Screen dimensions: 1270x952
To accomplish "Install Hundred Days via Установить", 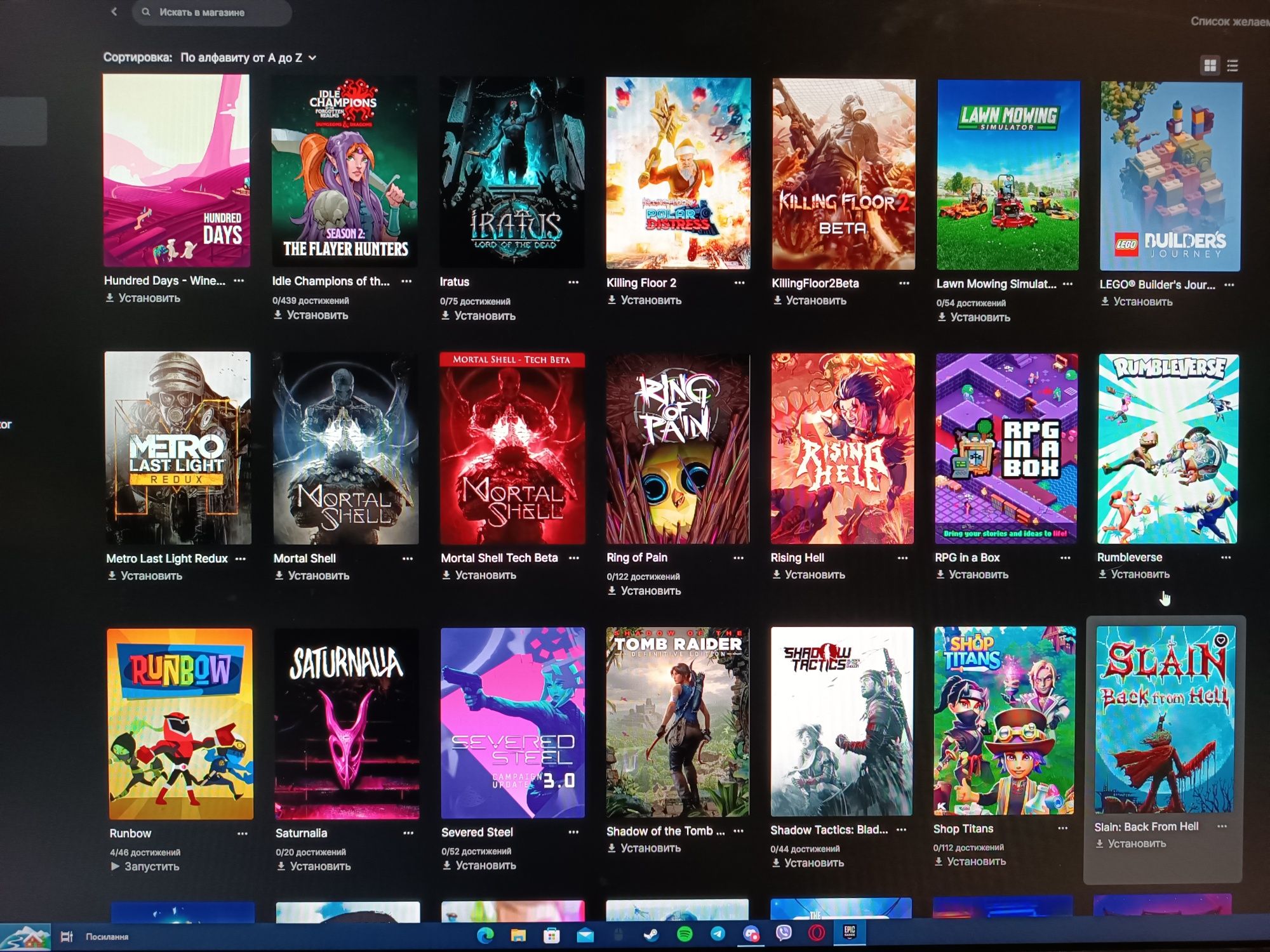I will click(143, 298).
